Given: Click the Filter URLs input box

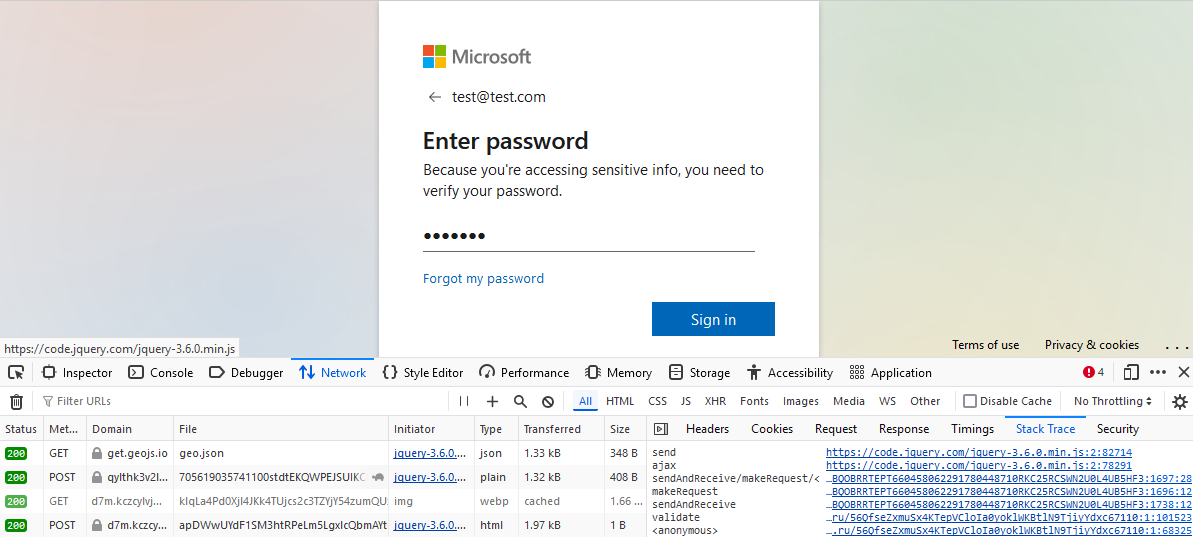Looking at the screenshot, I should click(x=243, y=401).
